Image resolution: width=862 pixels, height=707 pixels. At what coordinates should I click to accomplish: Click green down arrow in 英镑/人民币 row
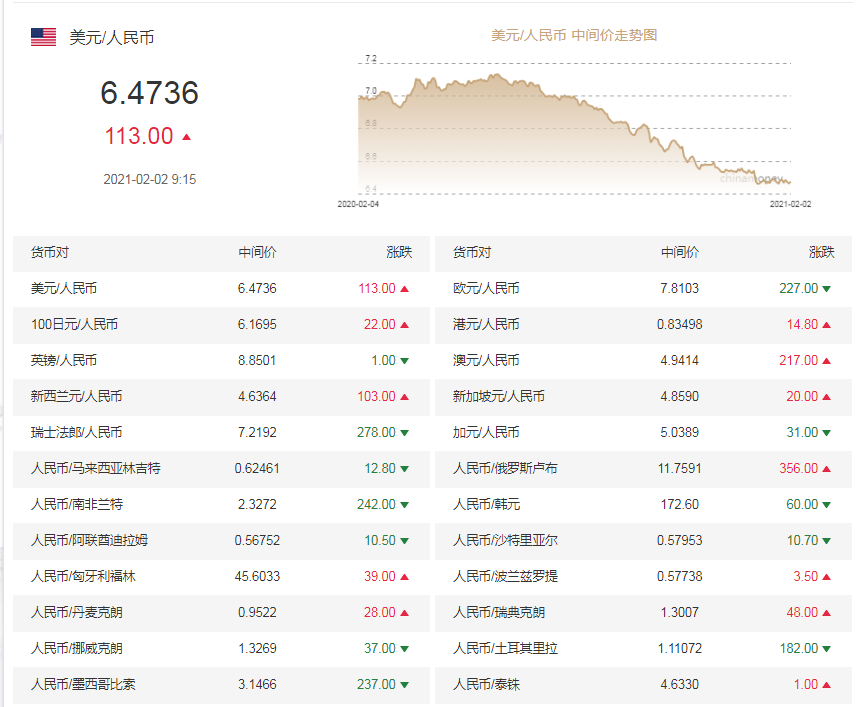404,361
